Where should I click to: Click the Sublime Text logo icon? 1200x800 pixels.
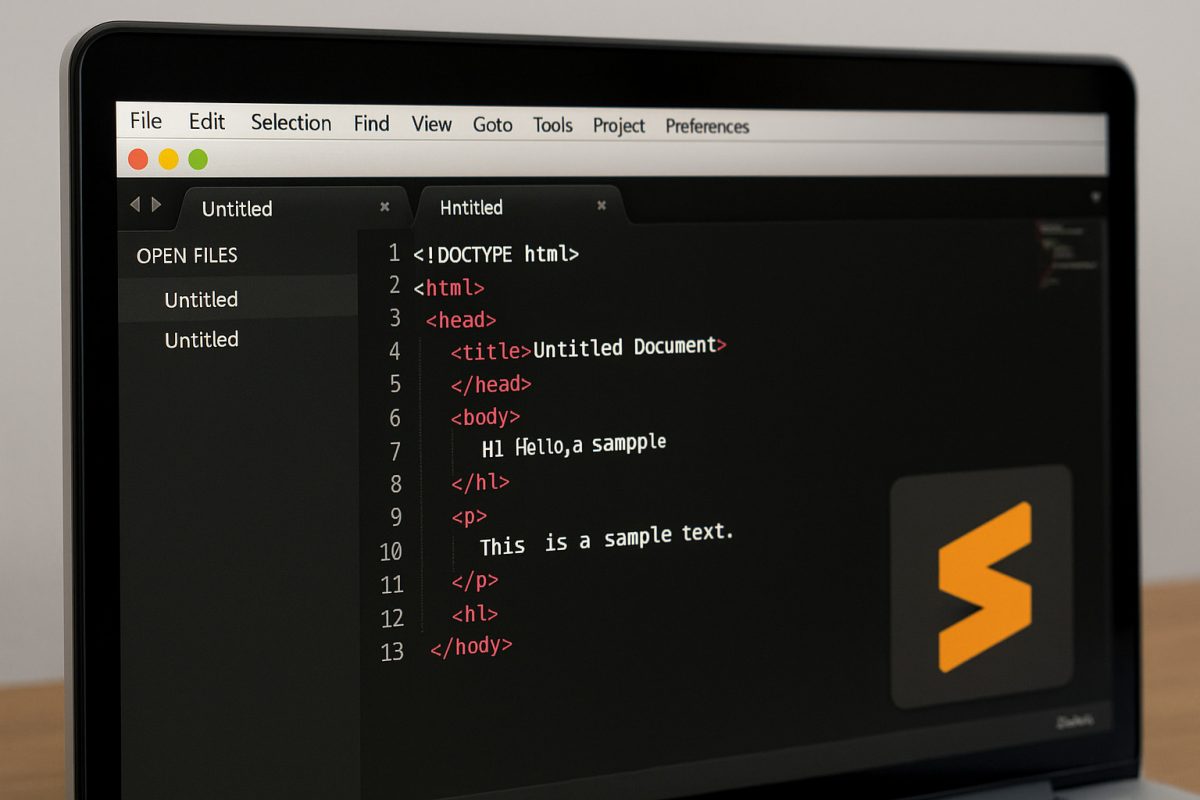(982, 586)
